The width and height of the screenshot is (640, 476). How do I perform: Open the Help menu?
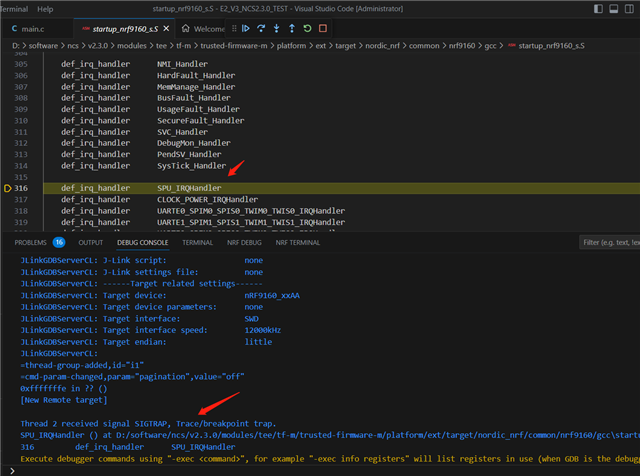click(45, 8)
